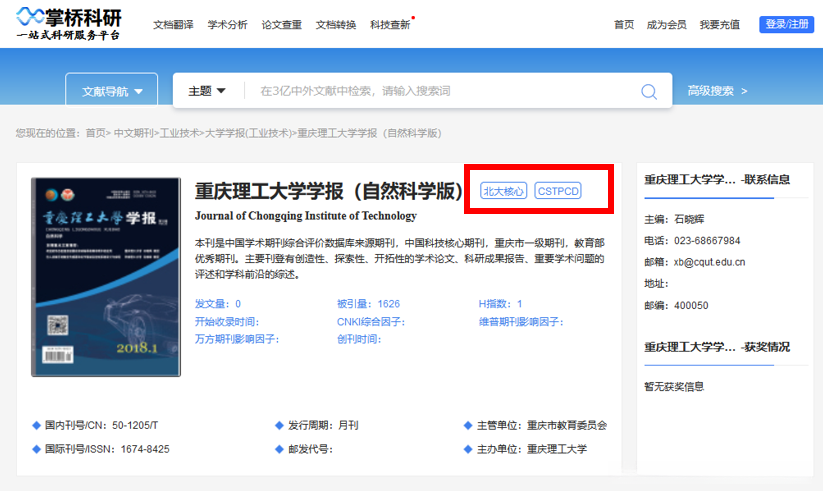Click the 北大核心 tag

503,191
